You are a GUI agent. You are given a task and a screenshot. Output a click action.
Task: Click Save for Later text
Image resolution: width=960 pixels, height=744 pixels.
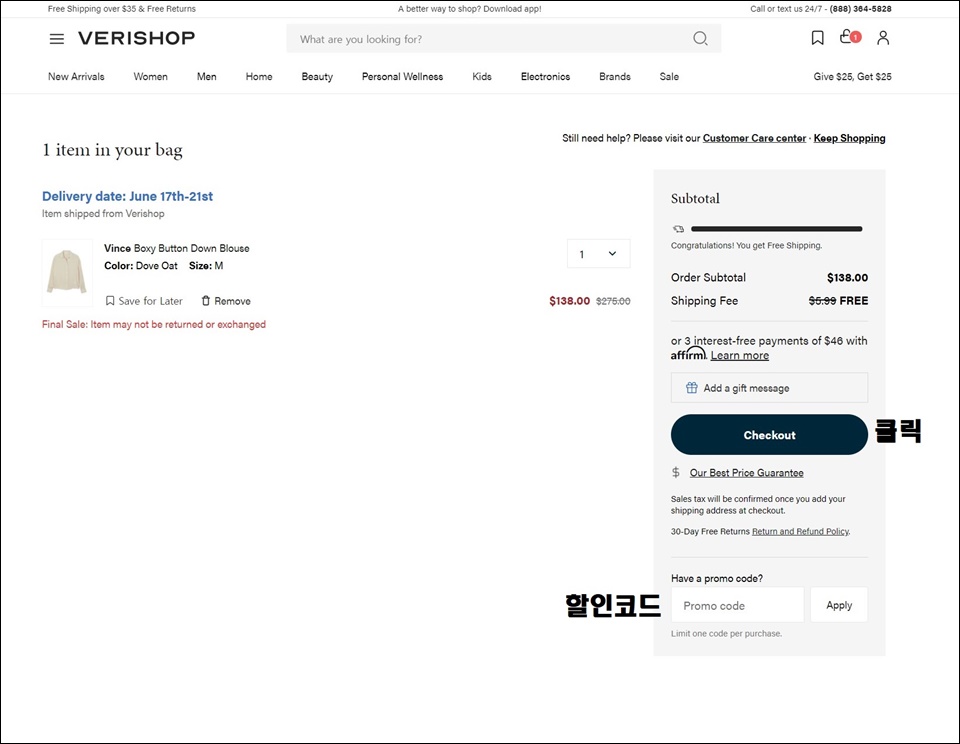pyautogui.click(x=151, y=301)
